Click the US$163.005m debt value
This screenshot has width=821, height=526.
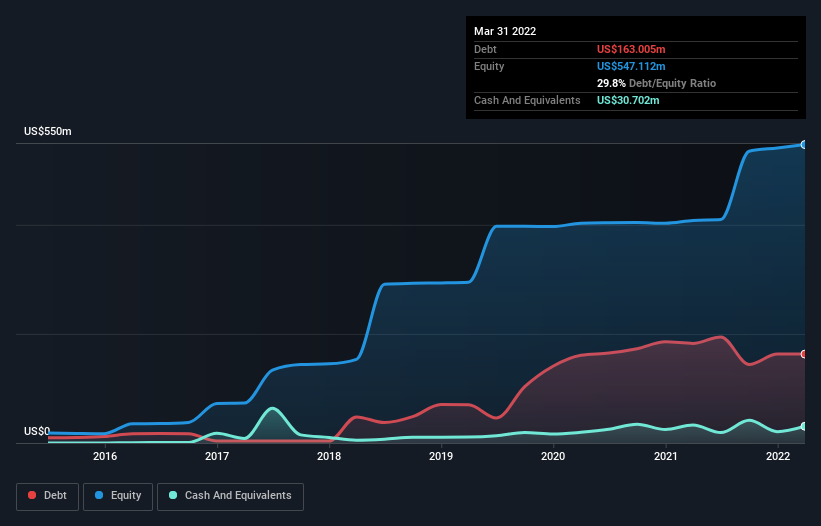pyautogui.click(x=631, y=49)
